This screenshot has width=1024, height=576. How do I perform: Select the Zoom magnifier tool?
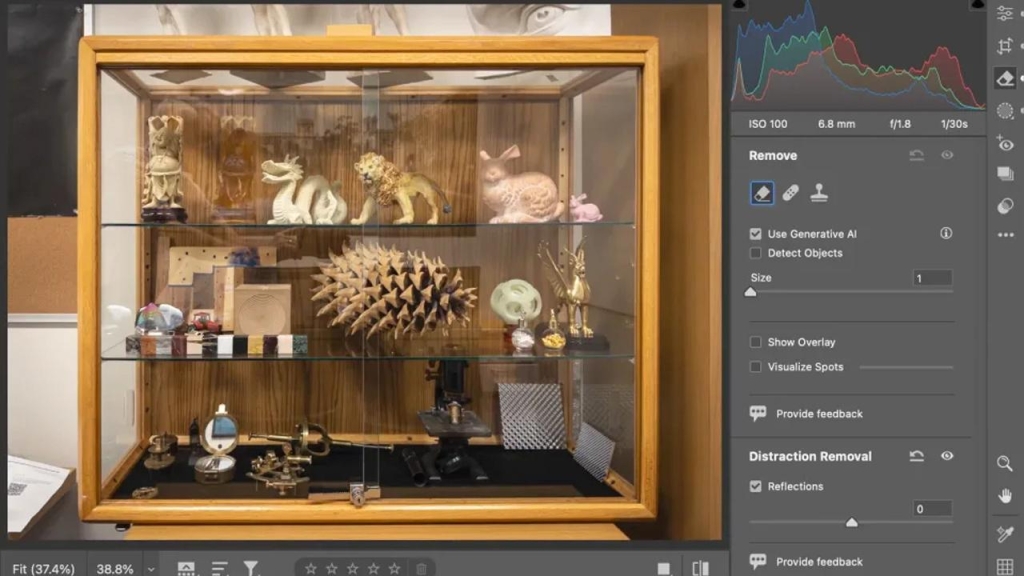(1005, 464)
